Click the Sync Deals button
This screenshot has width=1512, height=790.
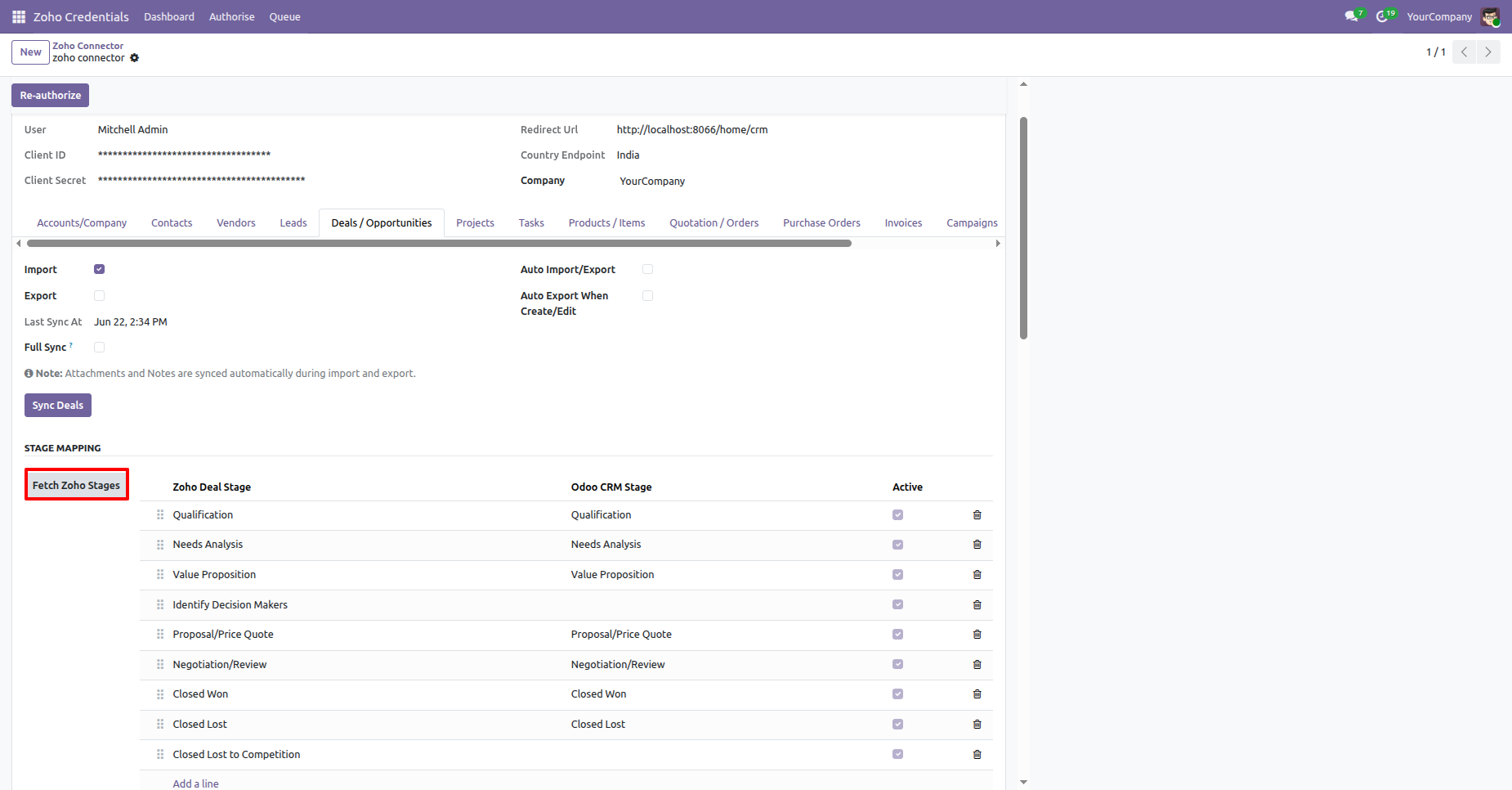(58, 406)
